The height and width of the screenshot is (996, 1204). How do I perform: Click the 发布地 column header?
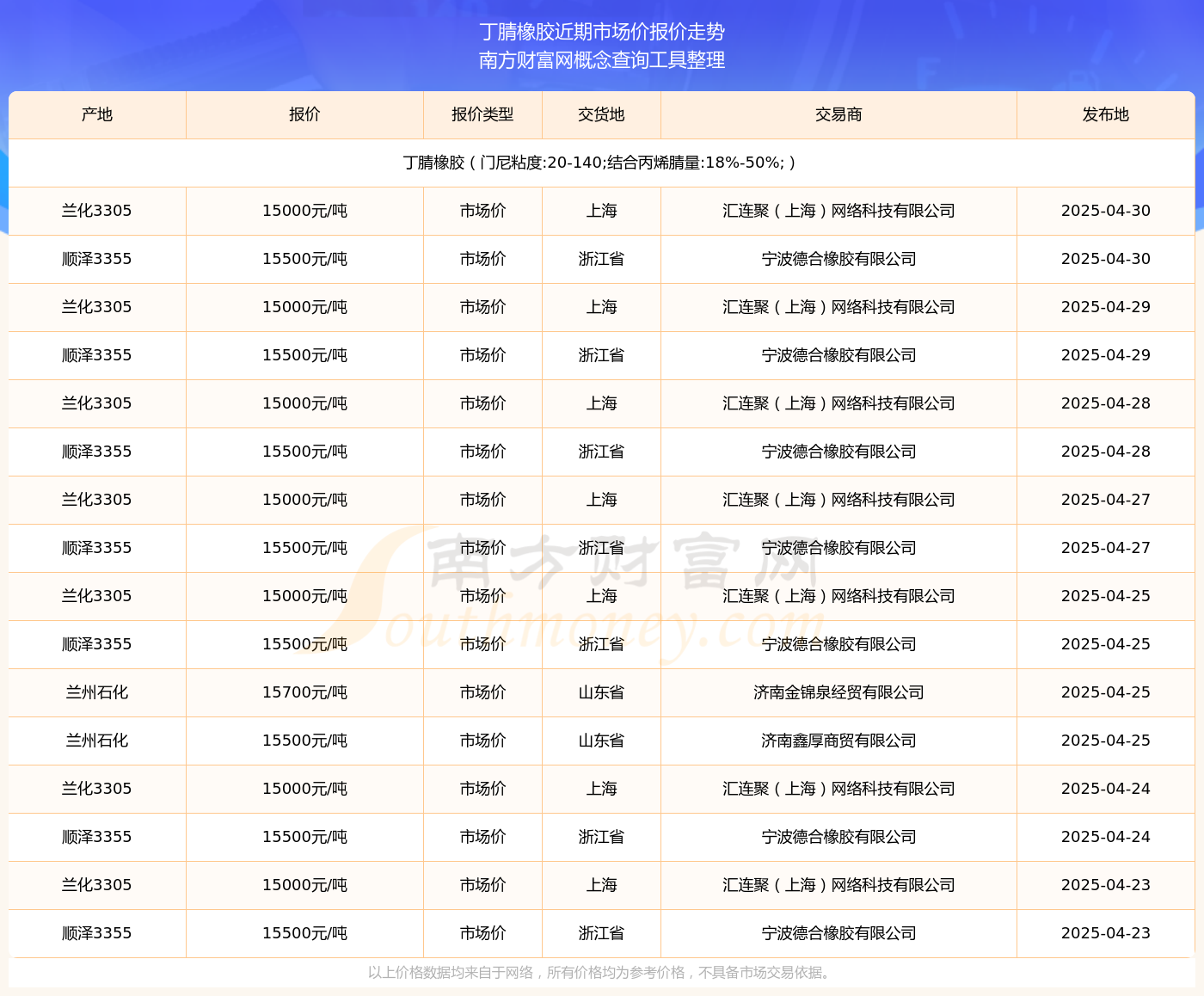pyautogui.click(x=1105, y=114)
